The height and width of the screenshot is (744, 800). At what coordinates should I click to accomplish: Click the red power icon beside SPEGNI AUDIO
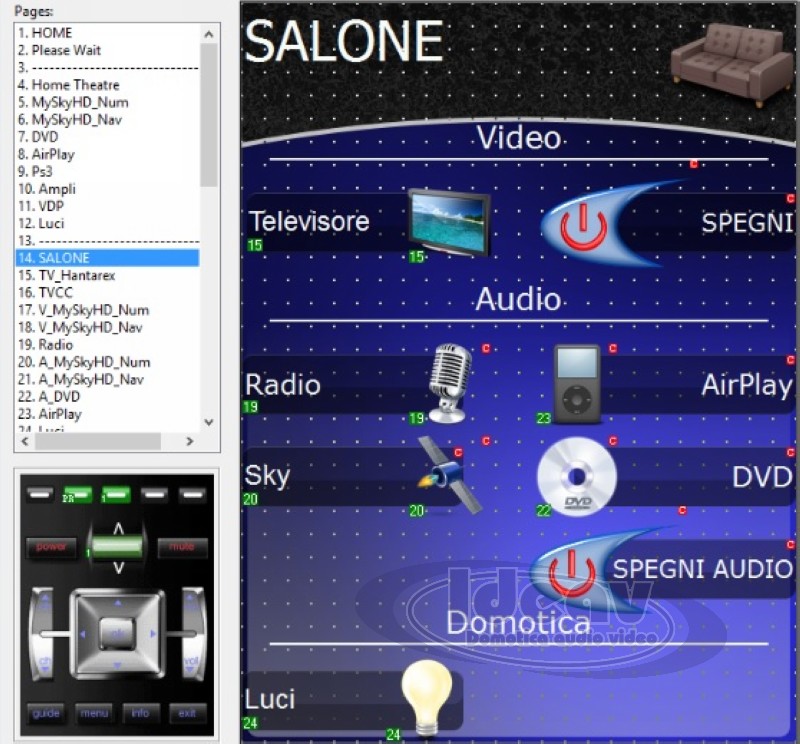point(572,573)
